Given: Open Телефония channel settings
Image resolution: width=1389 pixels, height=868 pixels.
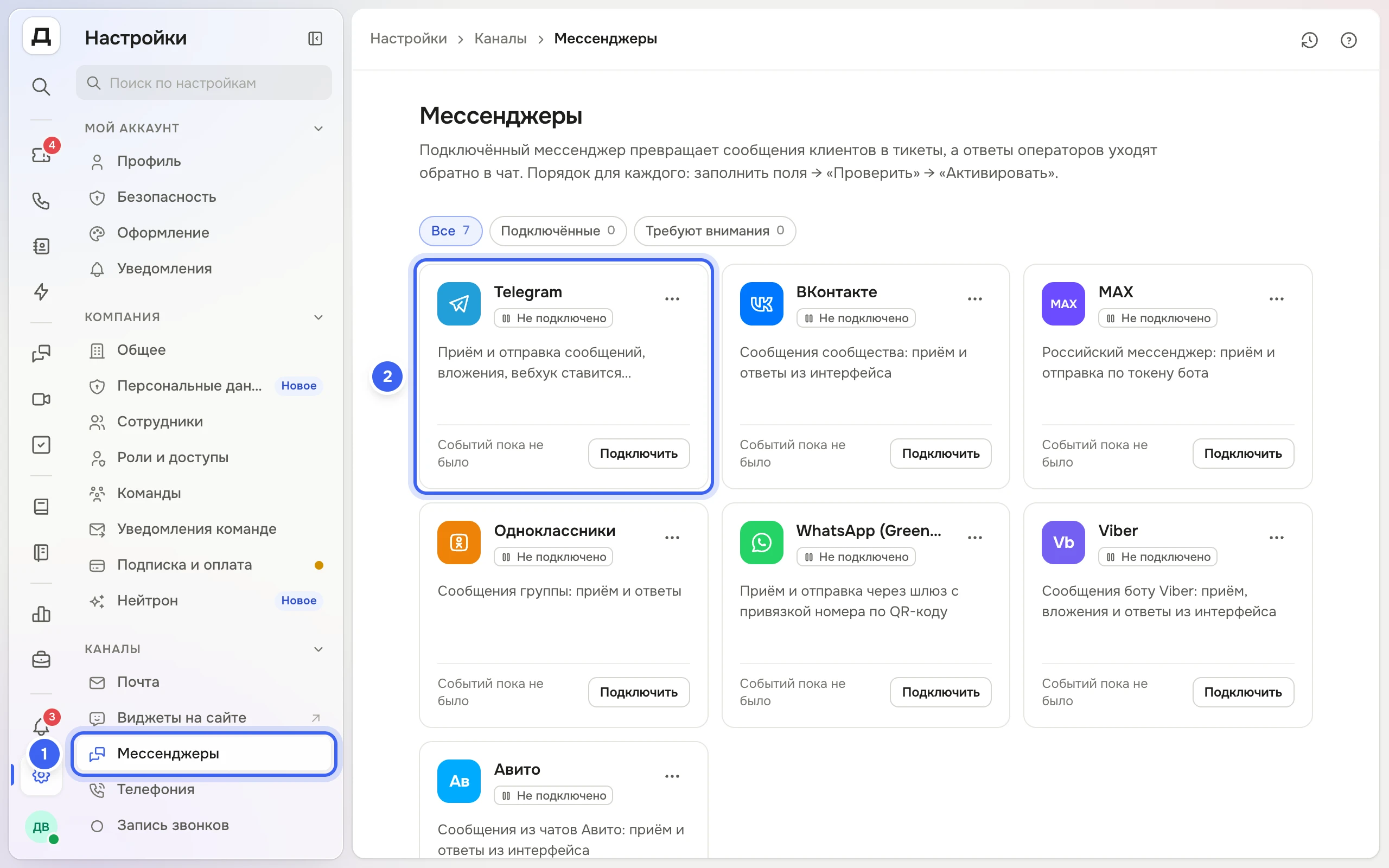Looking at the screenshot, I should [204, 789].
